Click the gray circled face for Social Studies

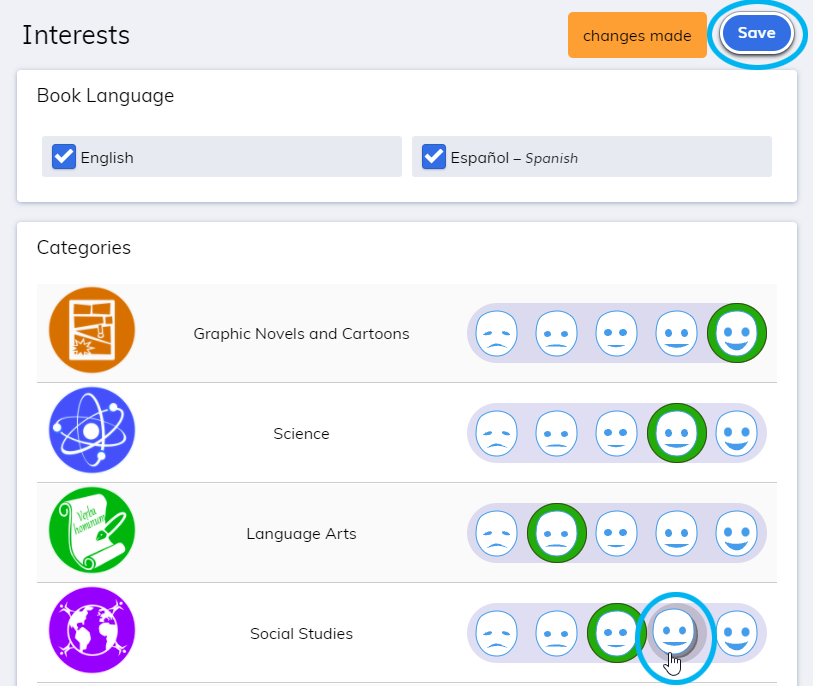pos(676,633)
